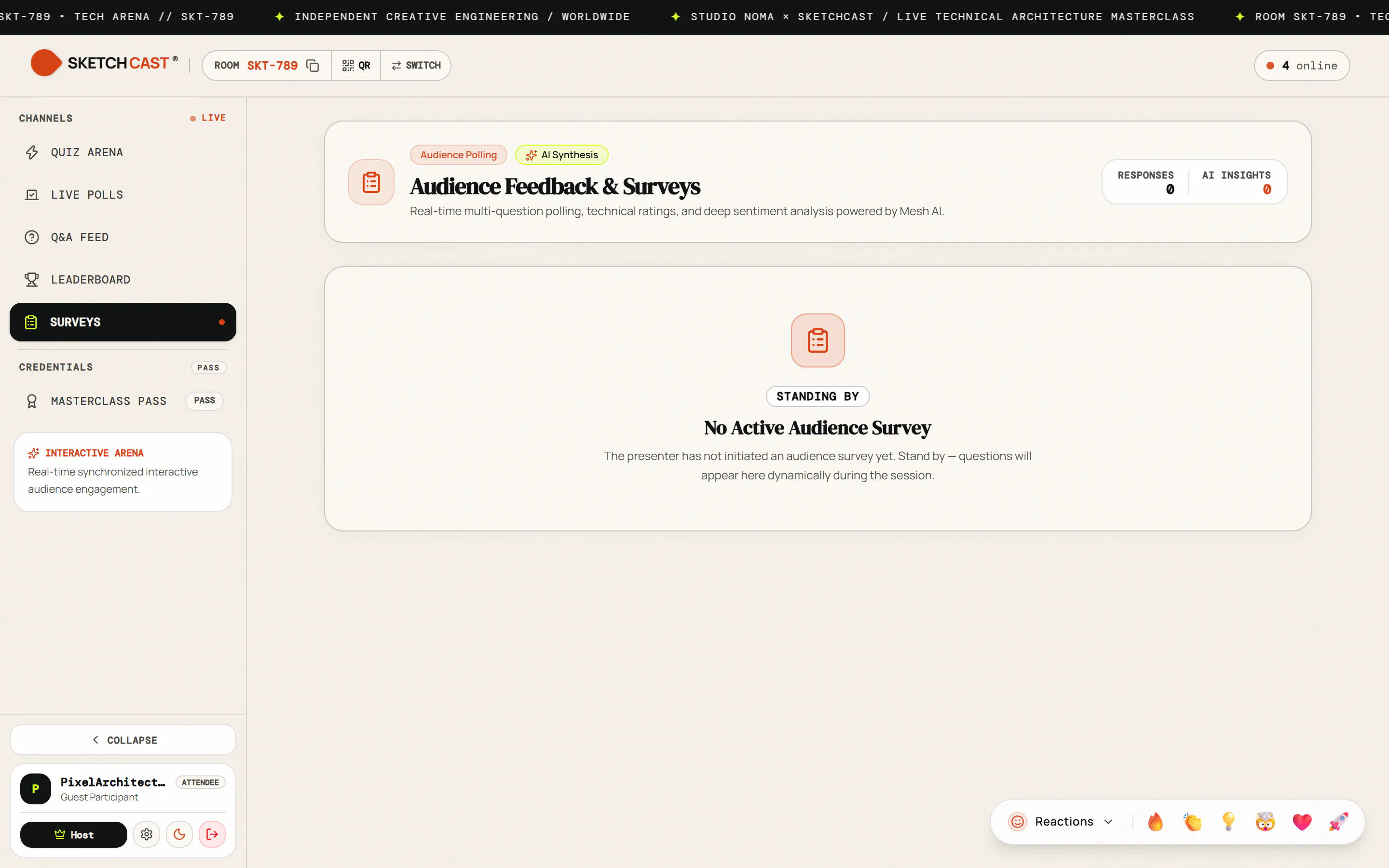Click the LIVE indicator in Channels

click(208, 118)
